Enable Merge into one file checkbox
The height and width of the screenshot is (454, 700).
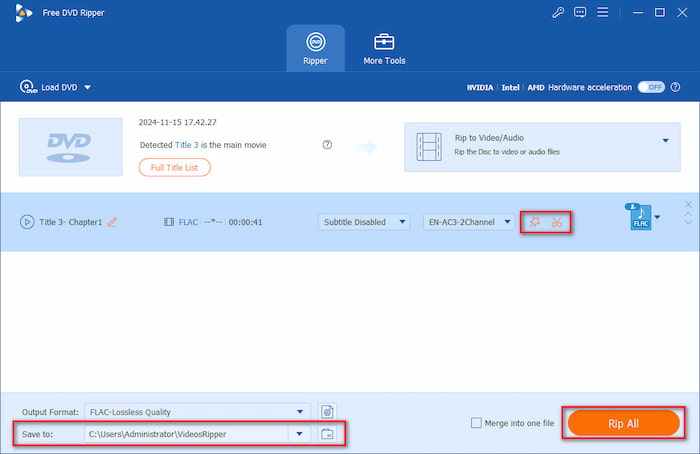[x=476, y=423]
